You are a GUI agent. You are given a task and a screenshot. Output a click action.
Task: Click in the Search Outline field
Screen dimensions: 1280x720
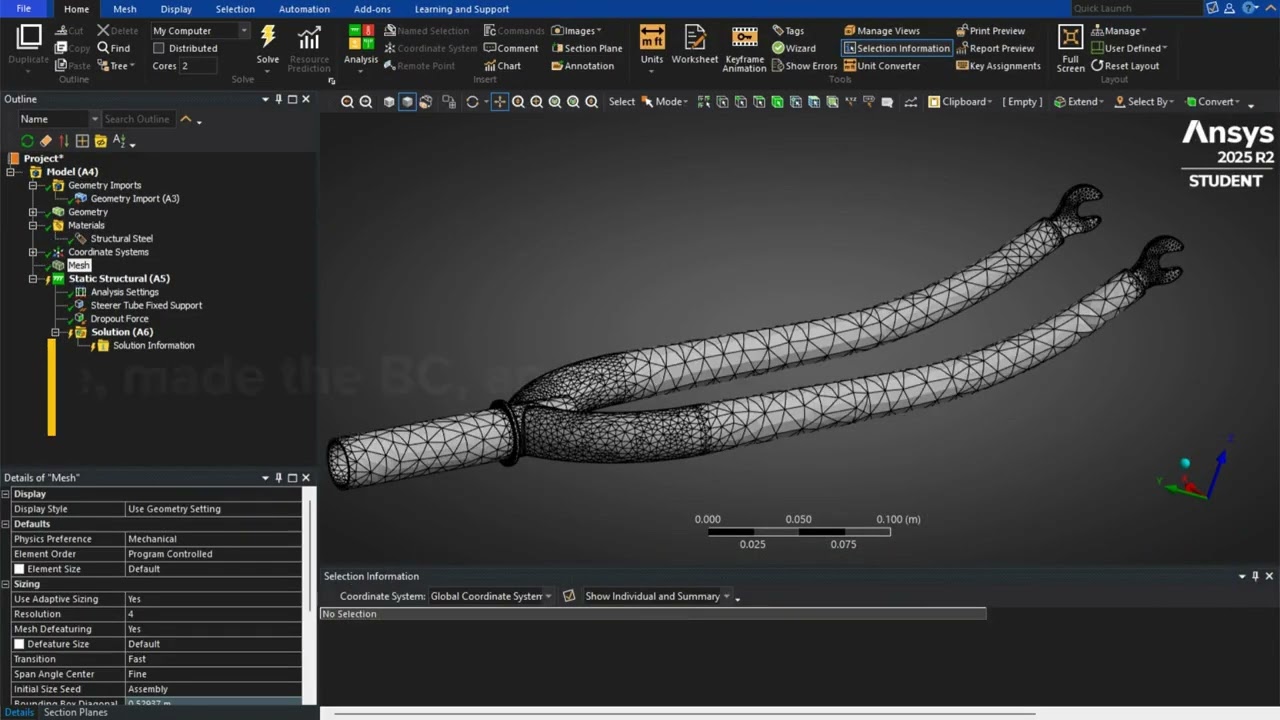click(138, 119)
